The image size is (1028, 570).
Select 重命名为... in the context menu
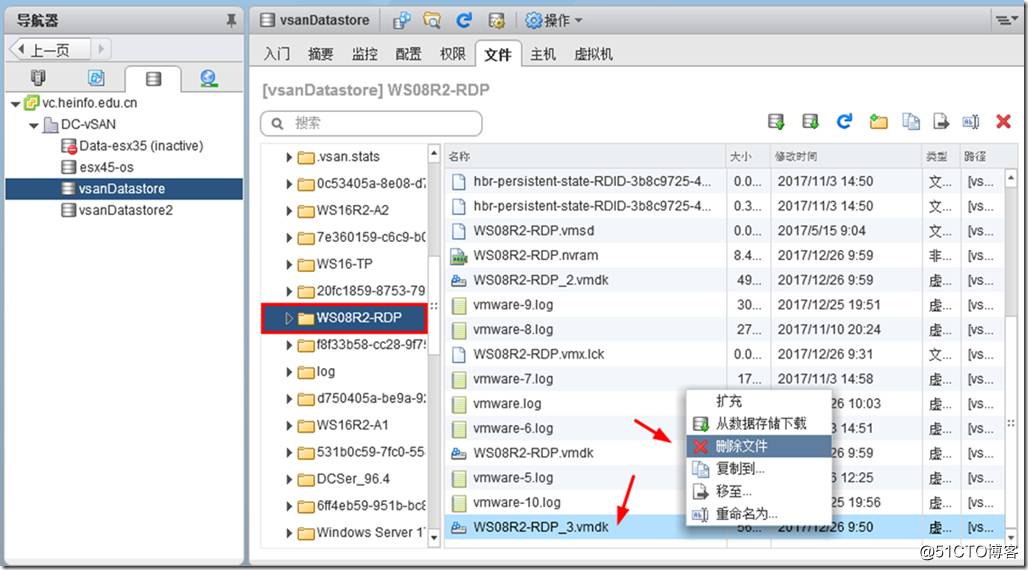(x=746, y=514)
